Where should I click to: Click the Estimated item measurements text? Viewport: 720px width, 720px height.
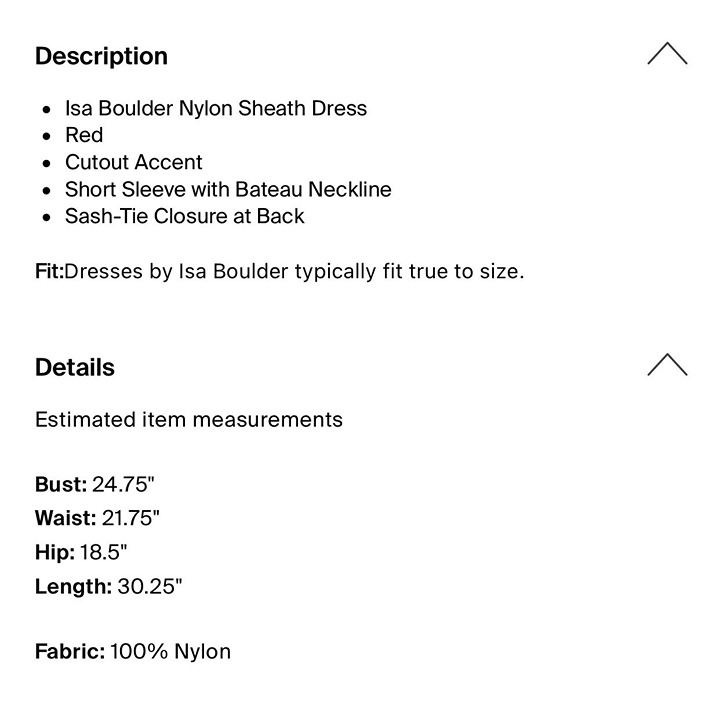coord(189,420)
